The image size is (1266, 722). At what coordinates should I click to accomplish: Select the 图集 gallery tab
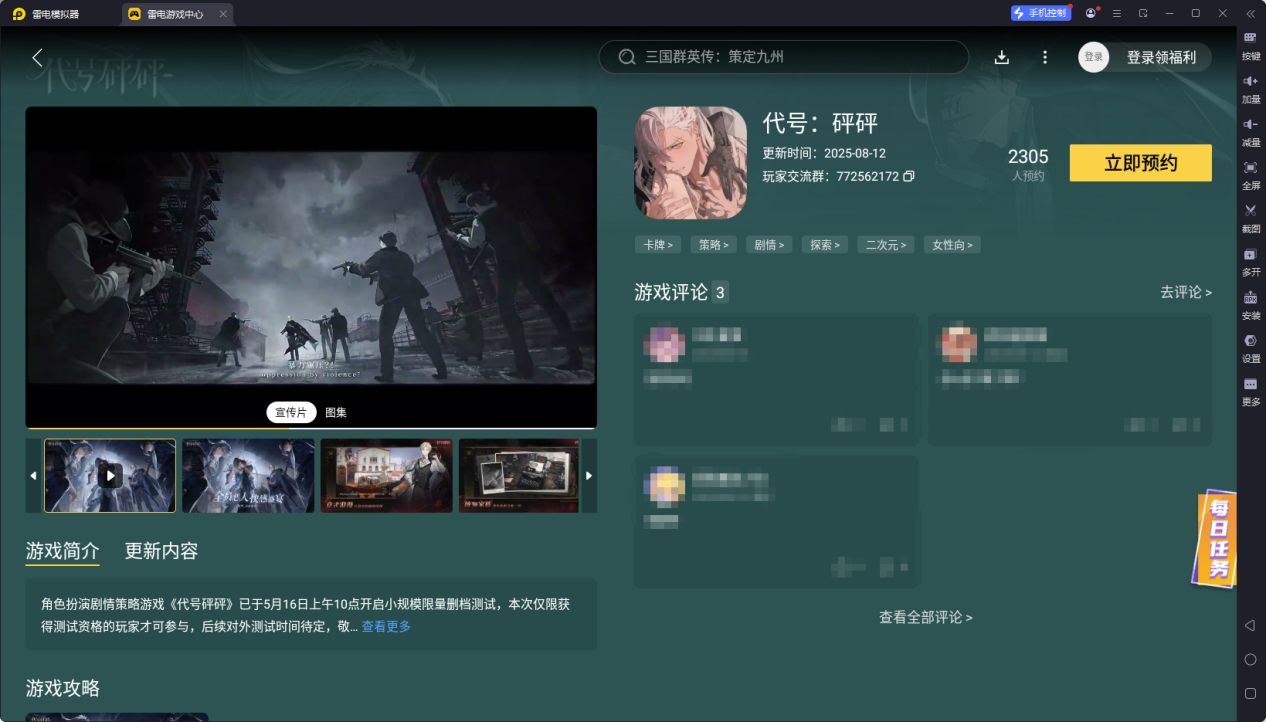point(336,412)
